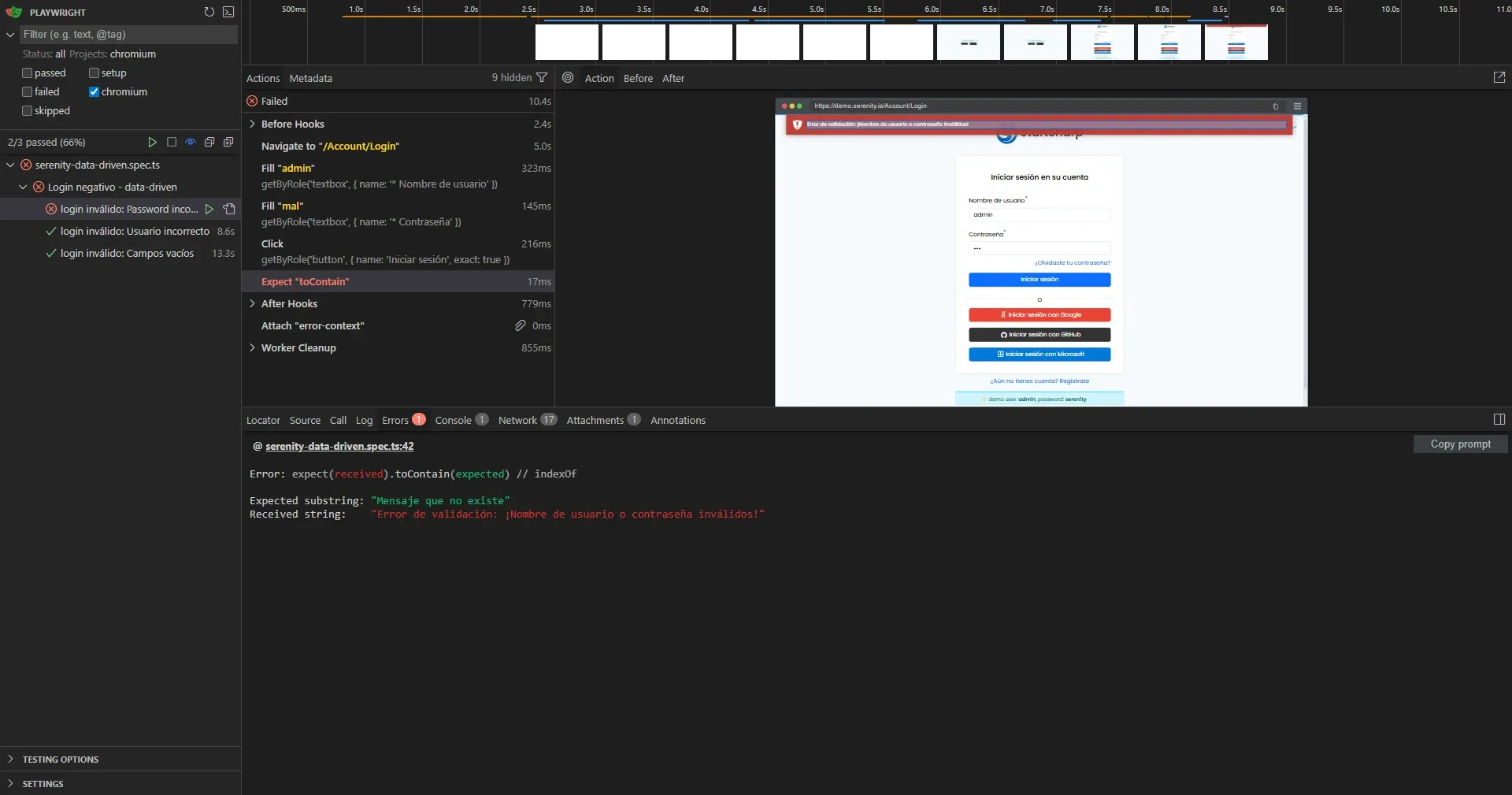Select the pick locator target icon
This screenshot has width=1512, height=795.
tap(568, 77)
